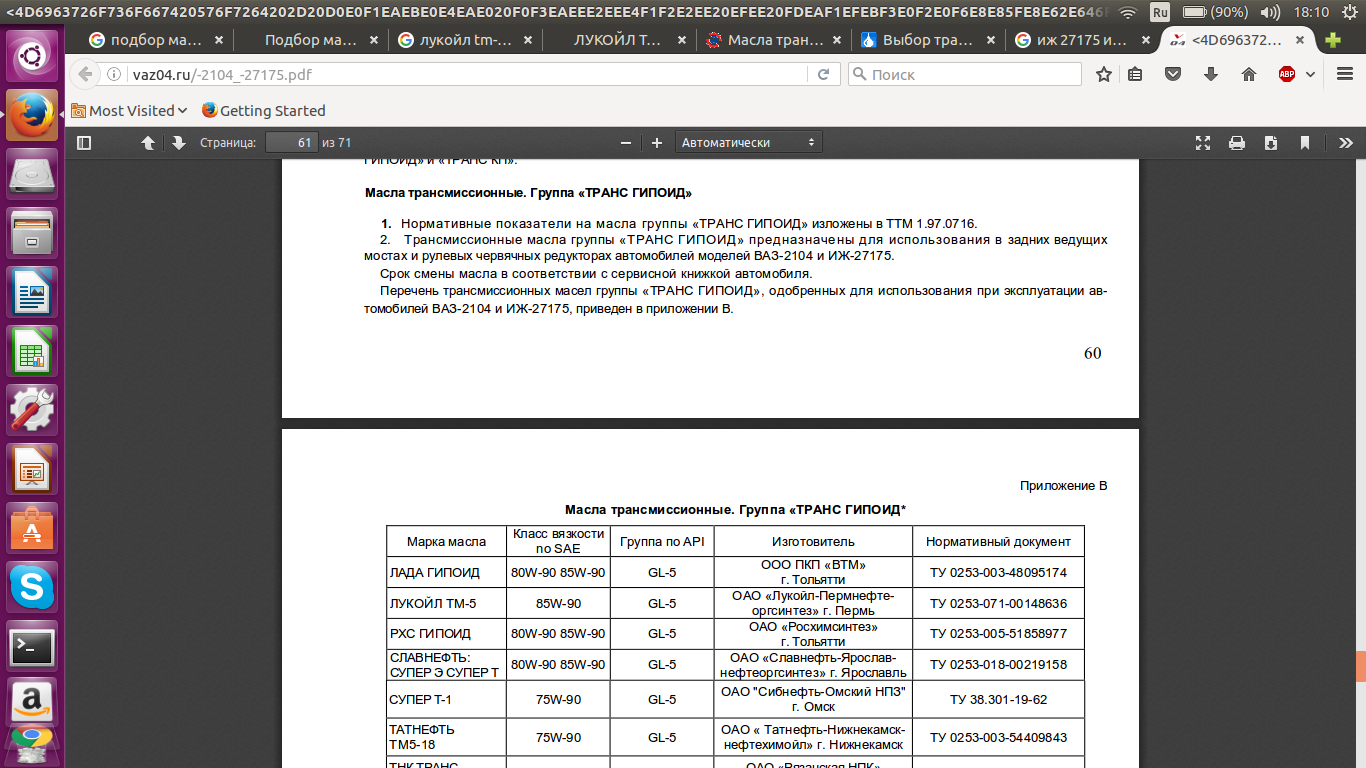This screenshot has height=768, width=1366.
Task: Click the 18:10 clock indicator
Action: click(x=1311, y=12)
